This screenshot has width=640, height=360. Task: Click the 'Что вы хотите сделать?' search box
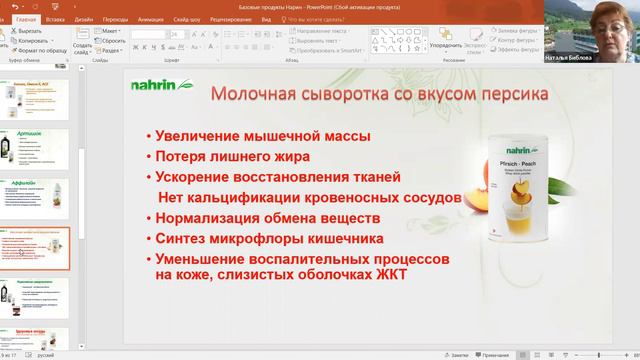[x=313, y=19]
